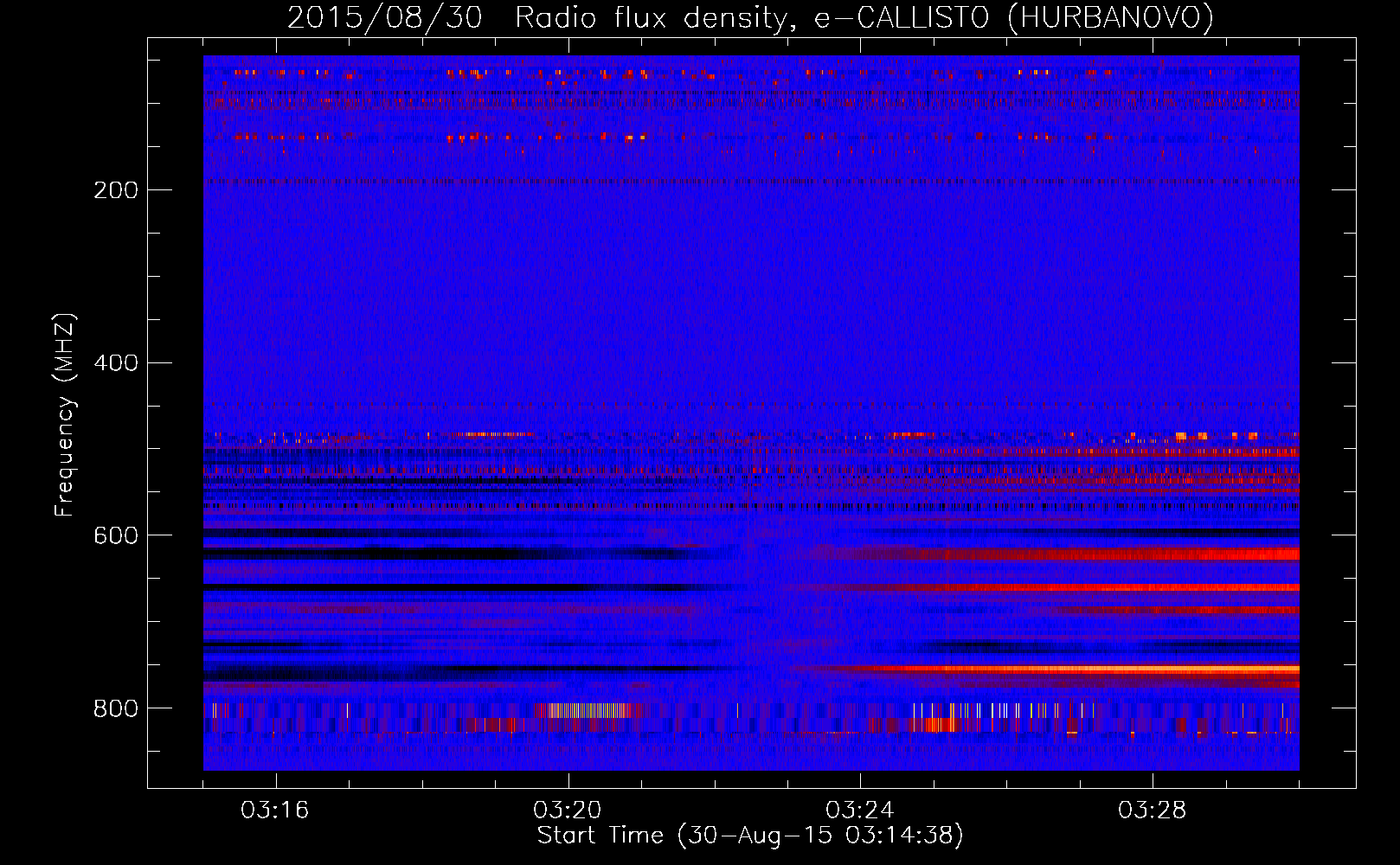Click the 600 frequency tick label
Viewport: 1400px width, 865px height.
tap(116, 536)
